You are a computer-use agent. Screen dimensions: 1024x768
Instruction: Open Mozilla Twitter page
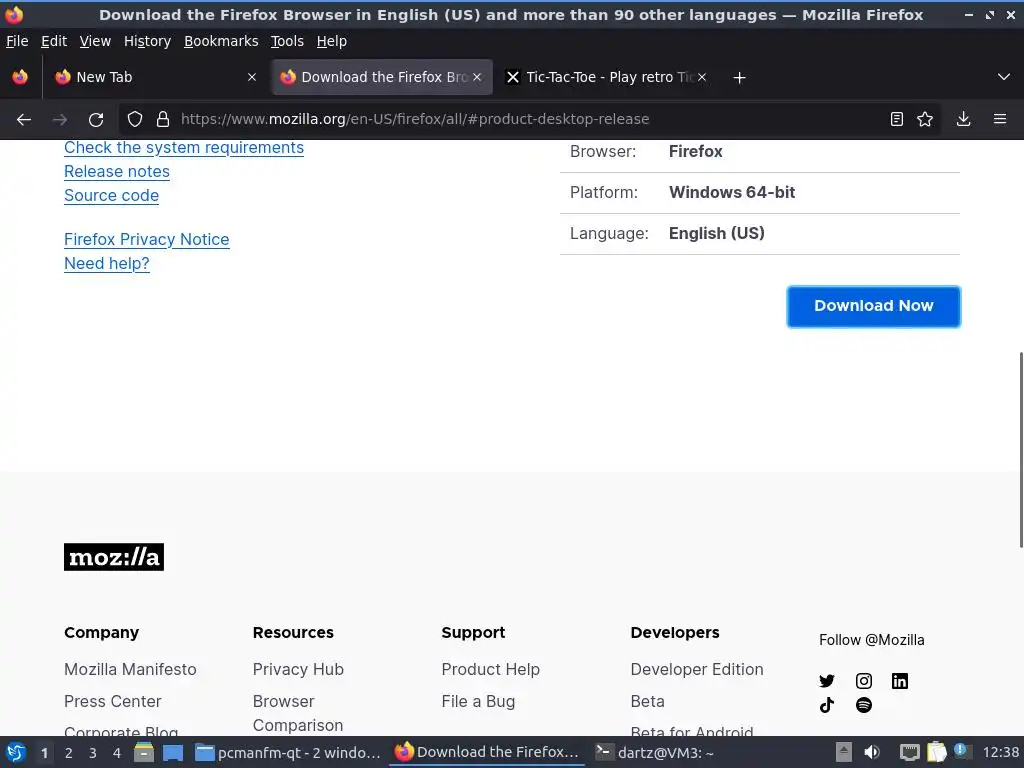(x=827, y=681)
